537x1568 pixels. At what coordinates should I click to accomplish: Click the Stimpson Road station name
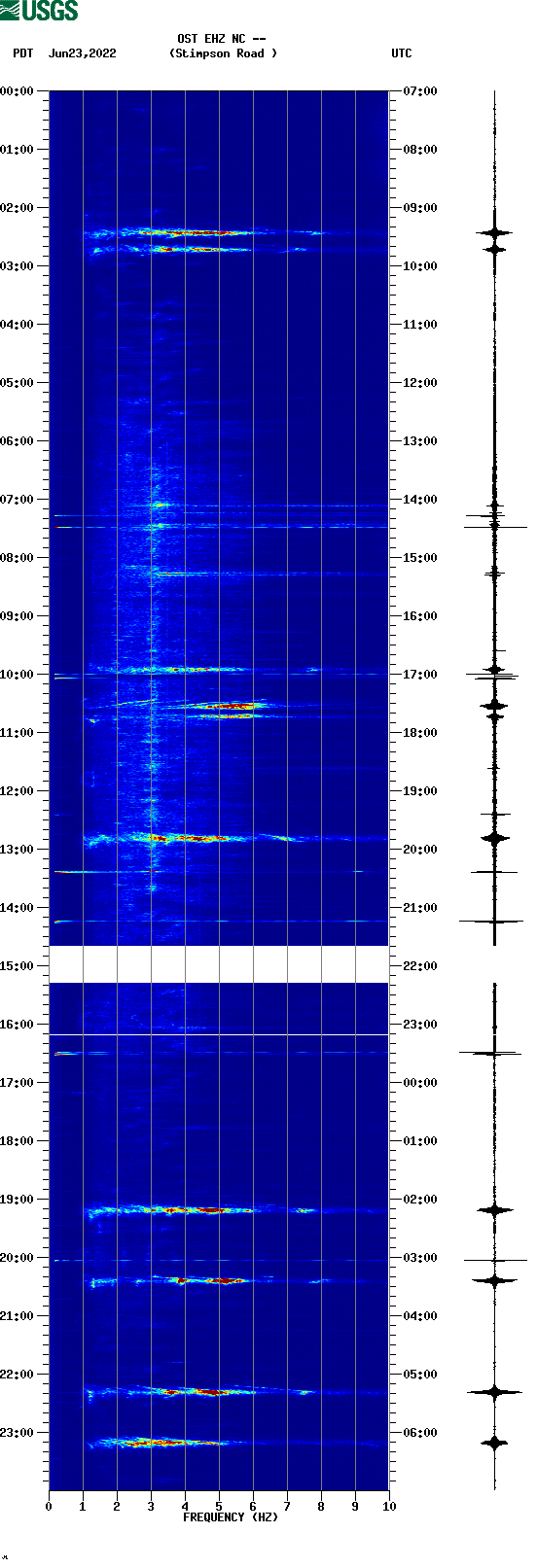click(x=223, y=53)
